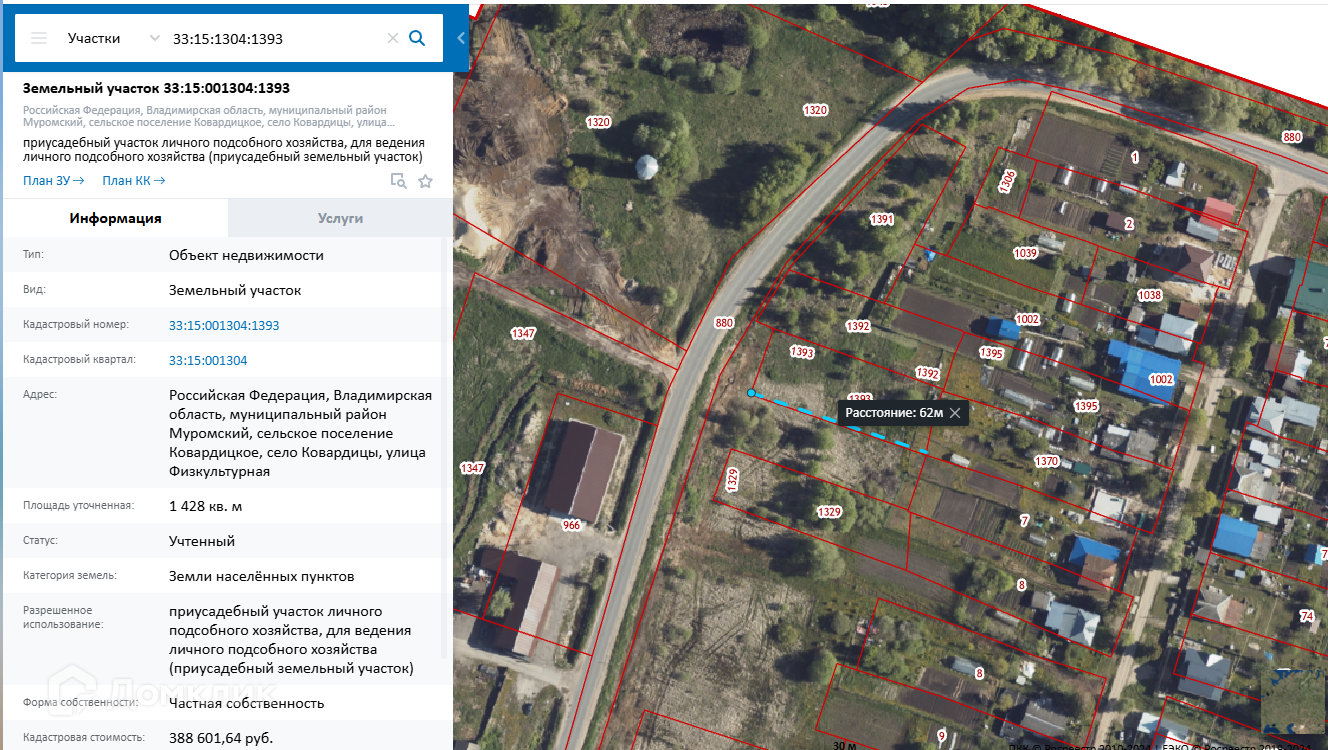
Task: Add parcel to favorites with star icon
Action: pyautogui.click(x=425, y=181)
